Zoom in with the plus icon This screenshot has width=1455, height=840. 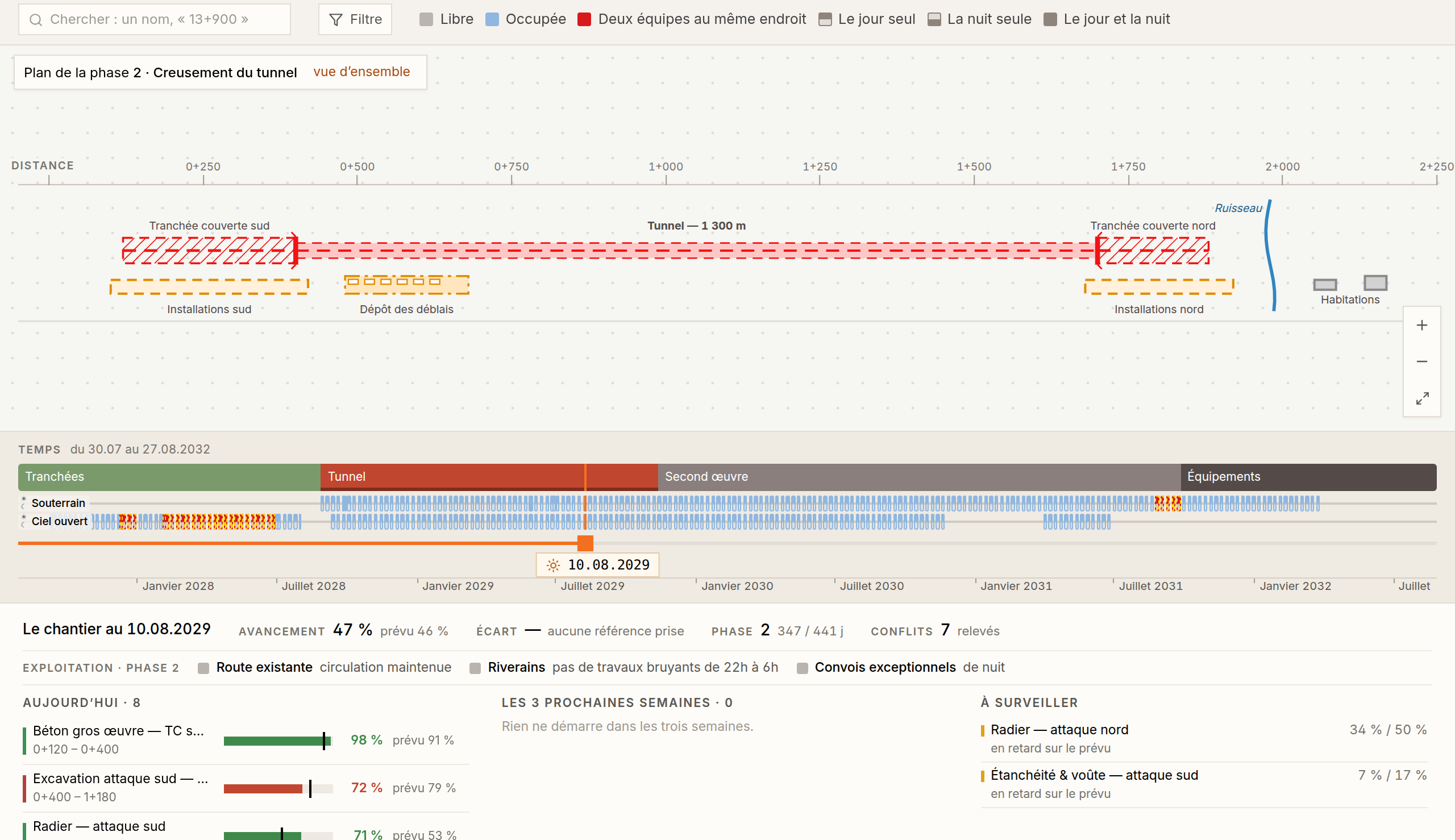pyautogui.click(x=1421, y=326)
